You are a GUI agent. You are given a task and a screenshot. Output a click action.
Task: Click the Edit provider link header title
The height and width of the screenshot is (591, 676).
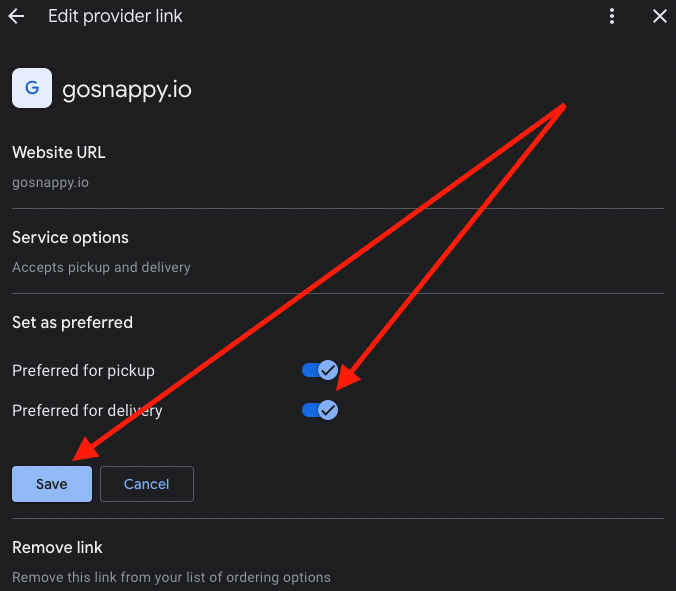(x=115, y=17)
